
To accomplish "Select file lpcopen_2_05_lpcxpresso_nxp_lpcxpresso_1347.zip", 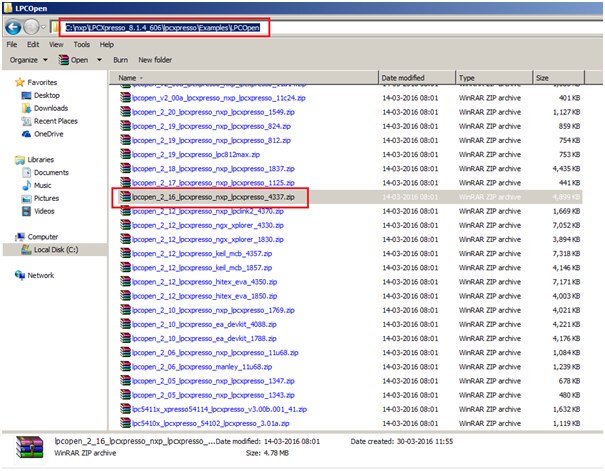I will coord(213,381).
